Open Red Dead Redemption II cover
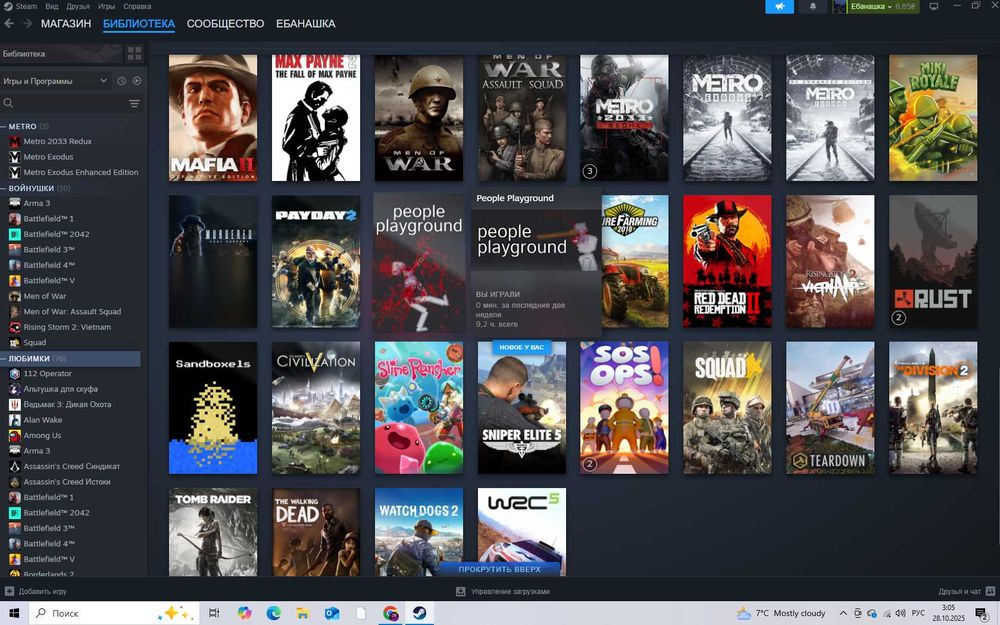The image size is (1000, 625). coord(727,261)
